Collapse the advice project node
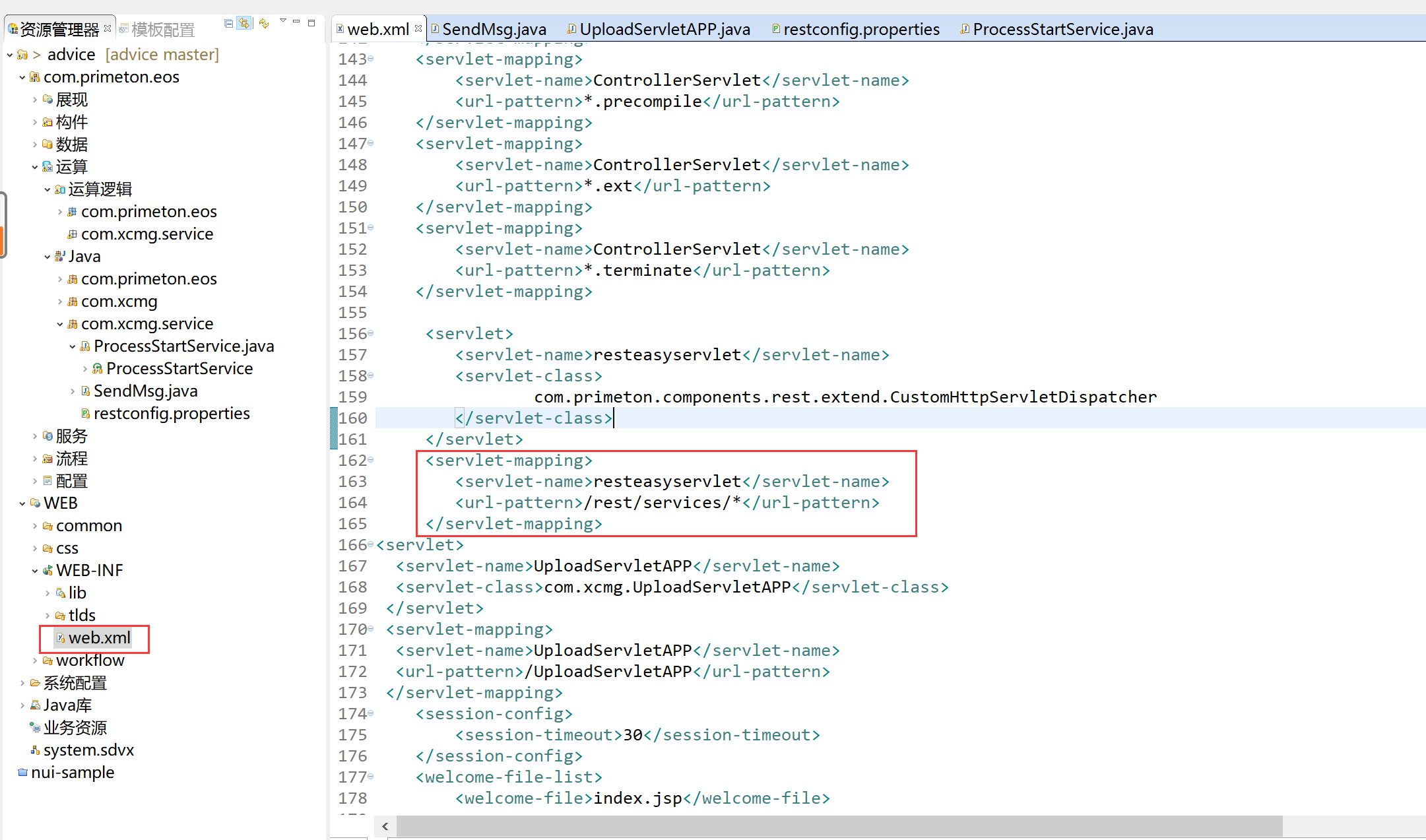The height and width of the screenshot is (840, 1426). click(10, 55)
